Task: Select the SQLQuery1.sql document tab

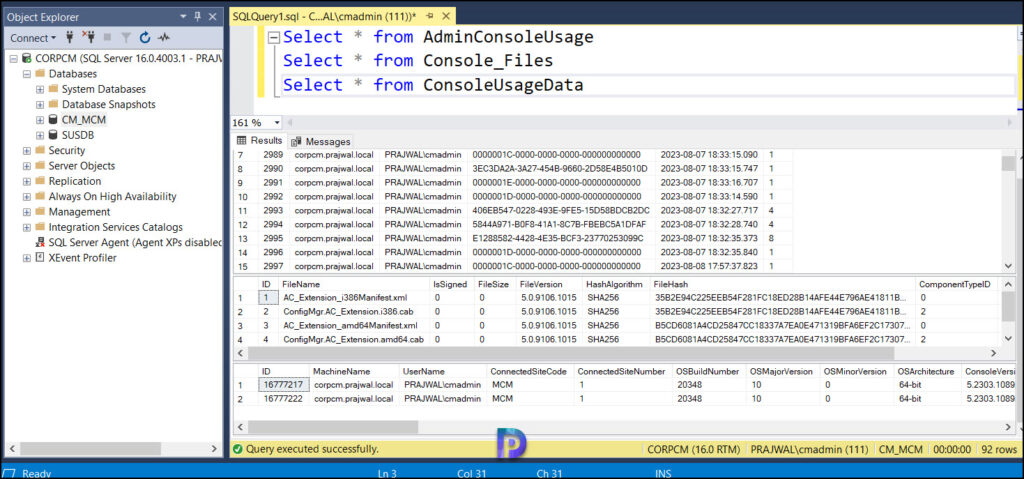Action: [325, 14]
